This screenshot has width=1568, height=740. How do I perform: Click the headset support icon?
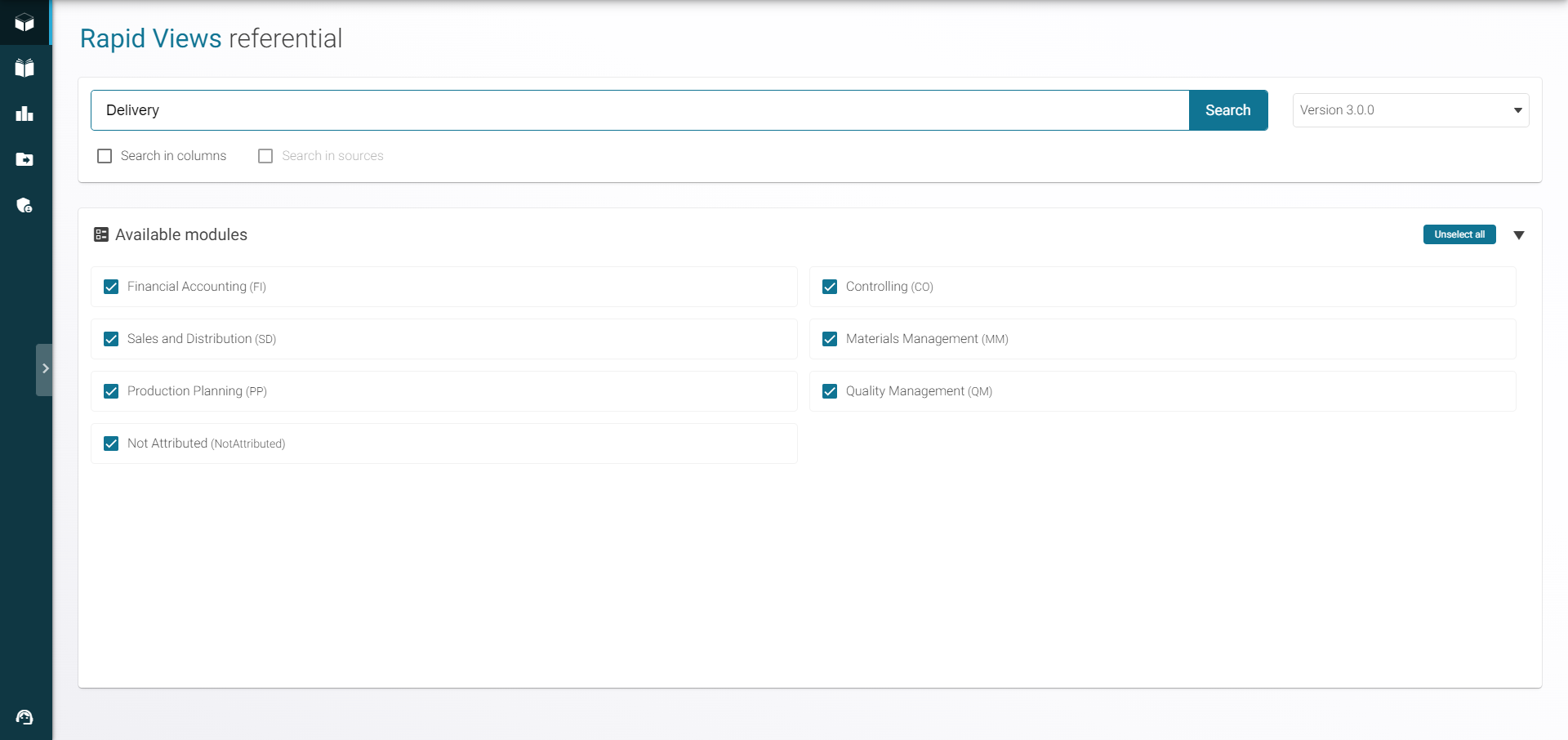coord(24,717)
